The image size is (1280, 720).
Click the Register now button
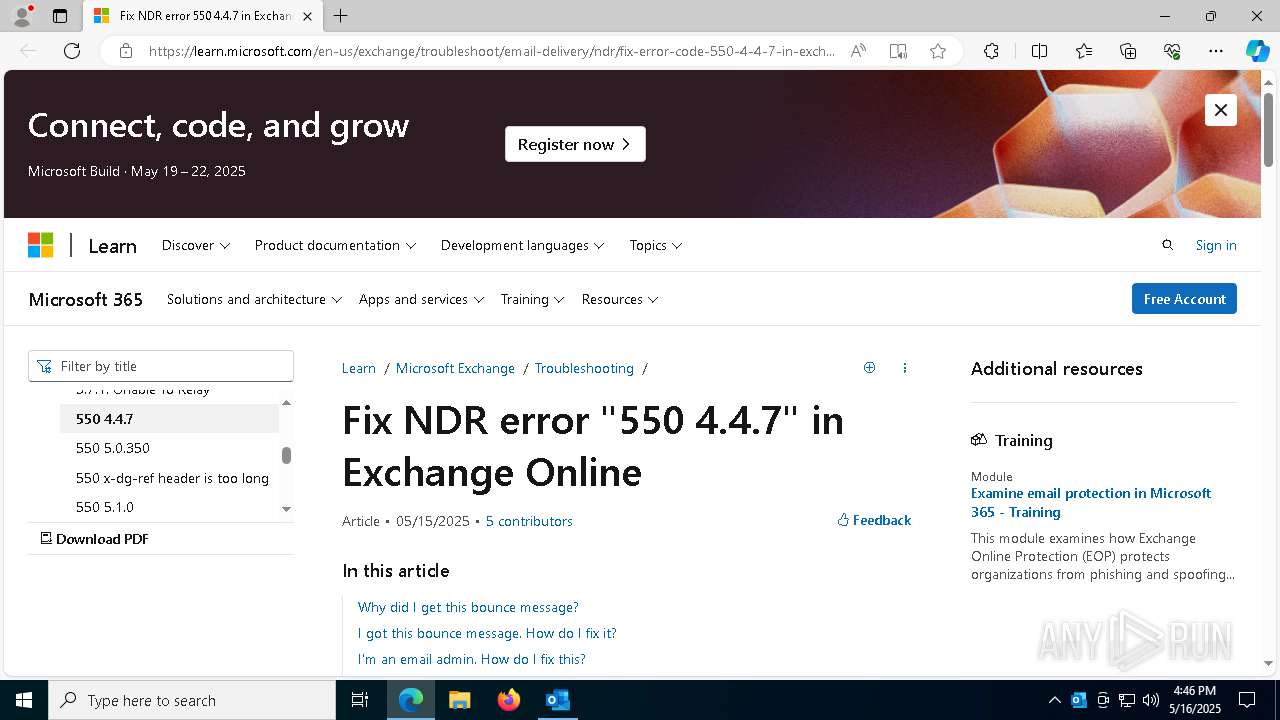(x=575, y=144)
